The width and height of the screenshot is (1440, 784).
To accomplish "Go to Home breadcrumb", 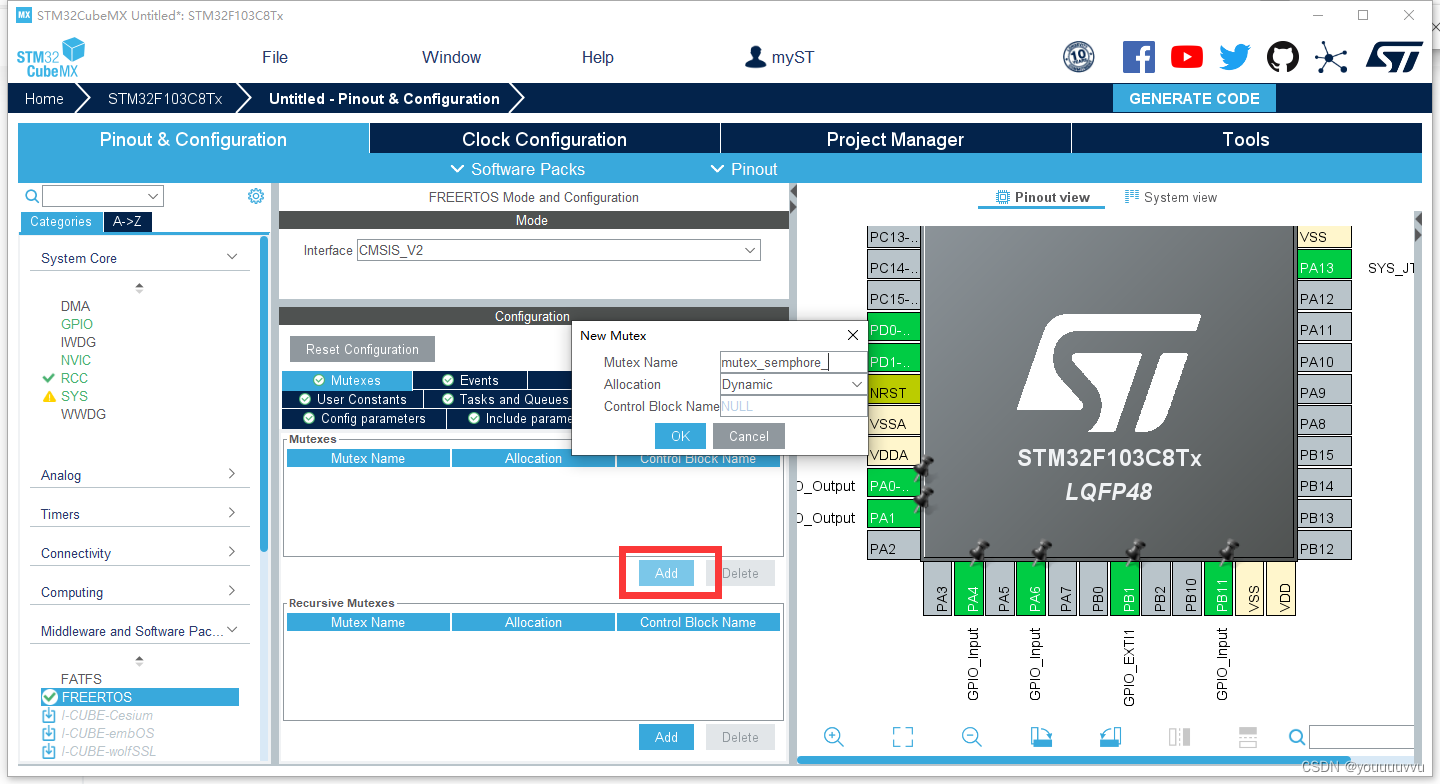I will pos(44,98).
